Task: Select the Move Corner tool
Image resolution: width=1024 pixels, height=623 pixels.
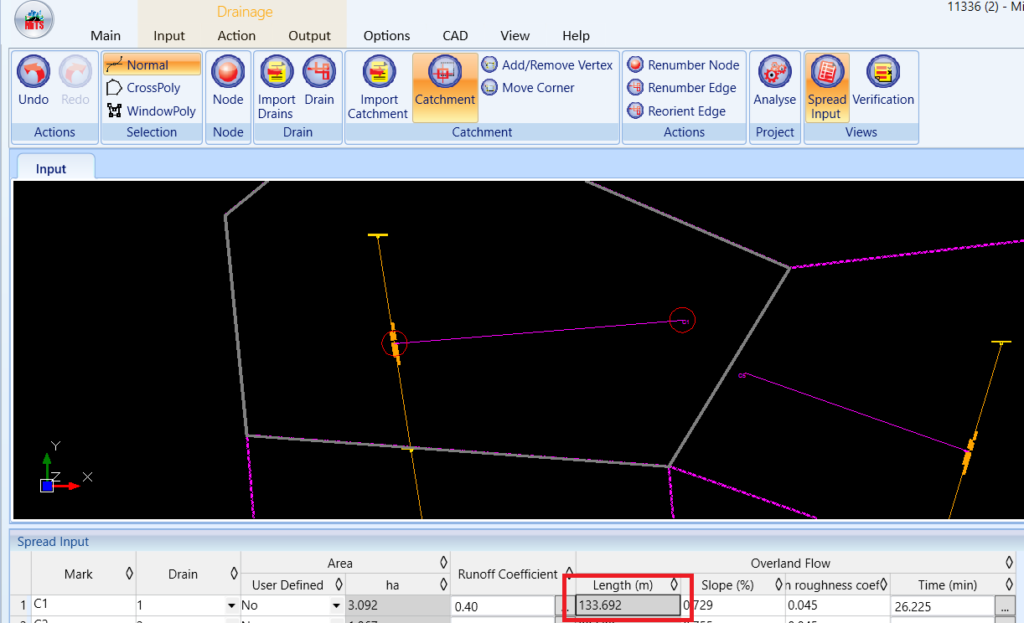Action: pos(528,88)
